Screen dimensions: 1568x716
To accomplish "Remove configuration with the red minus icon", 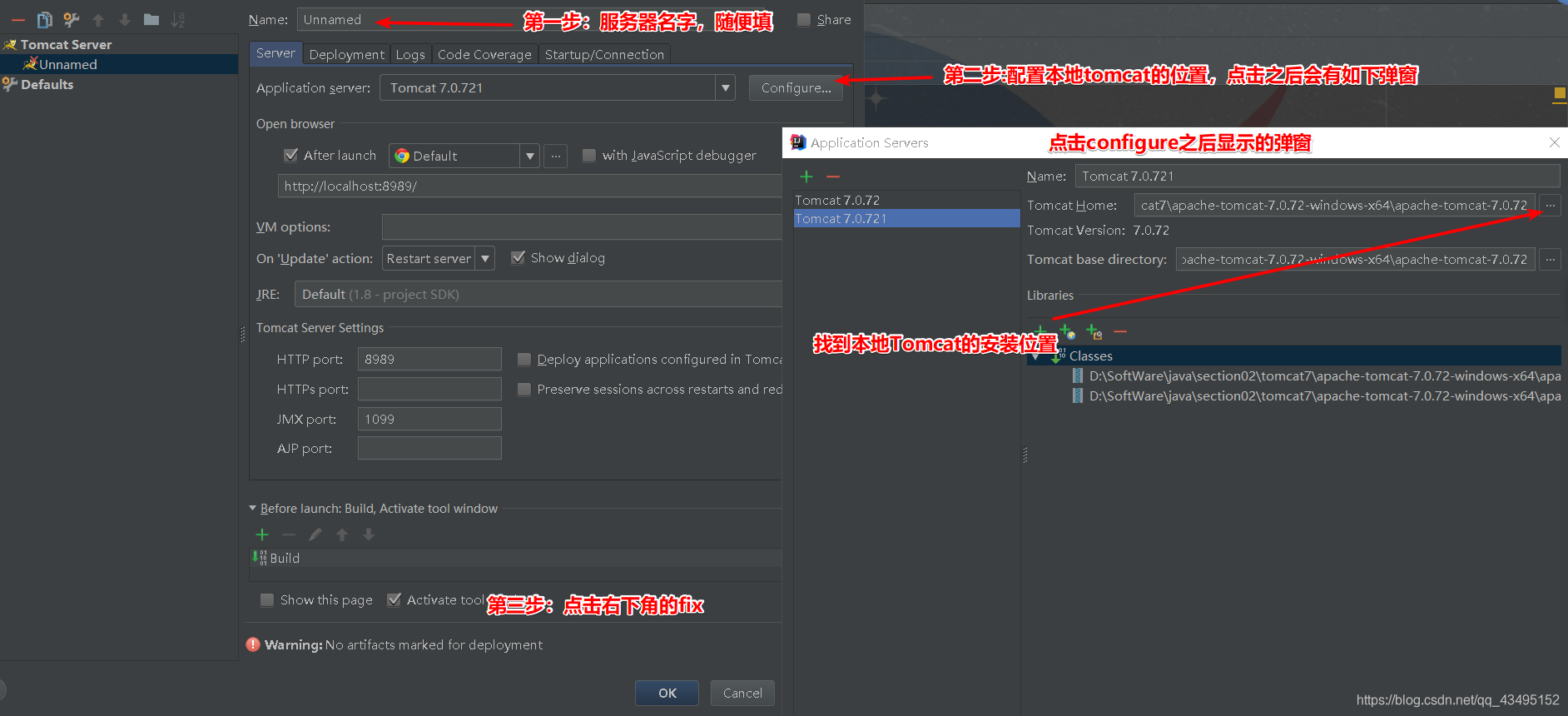I will [x=18, y=19].
